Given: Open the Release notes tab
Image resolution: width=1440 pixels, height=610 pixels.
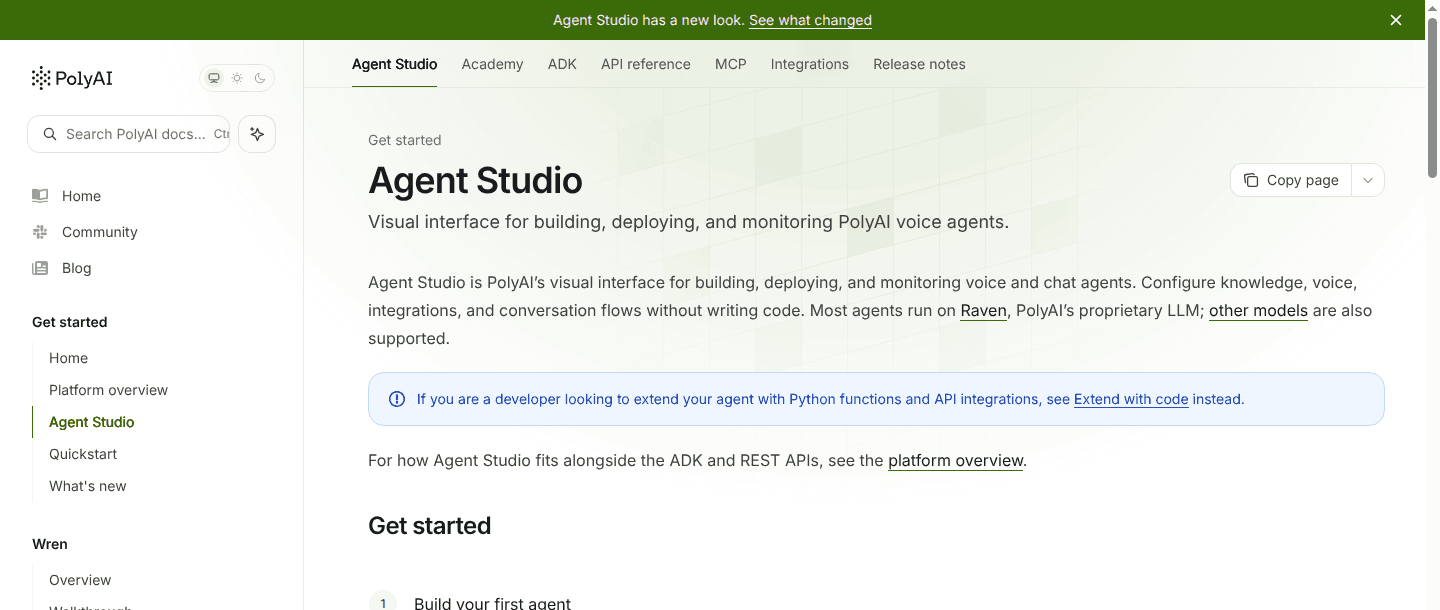Looking at the screenshot, I should point(919,64).
